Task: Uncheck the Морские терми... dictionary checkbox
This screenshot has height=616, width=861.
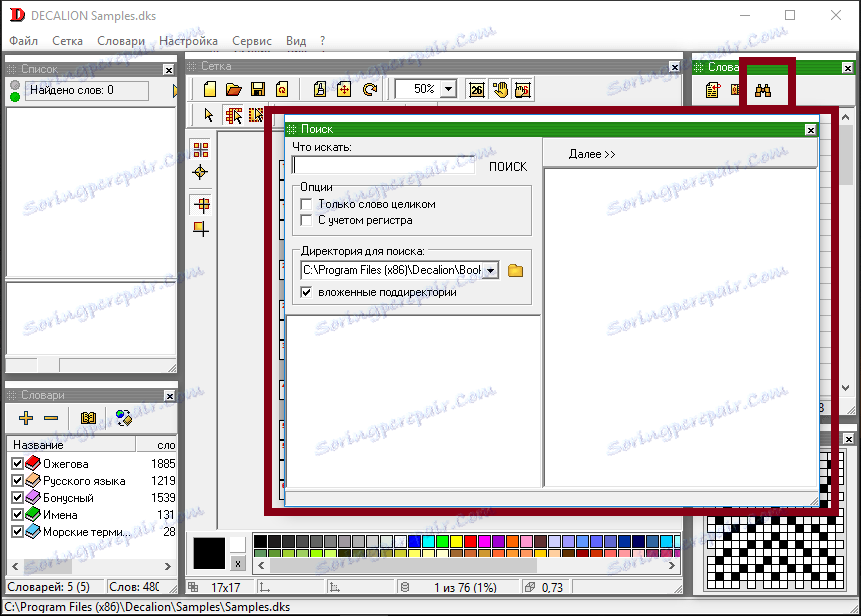Action: pyautogui.click(x=17, y=531)
